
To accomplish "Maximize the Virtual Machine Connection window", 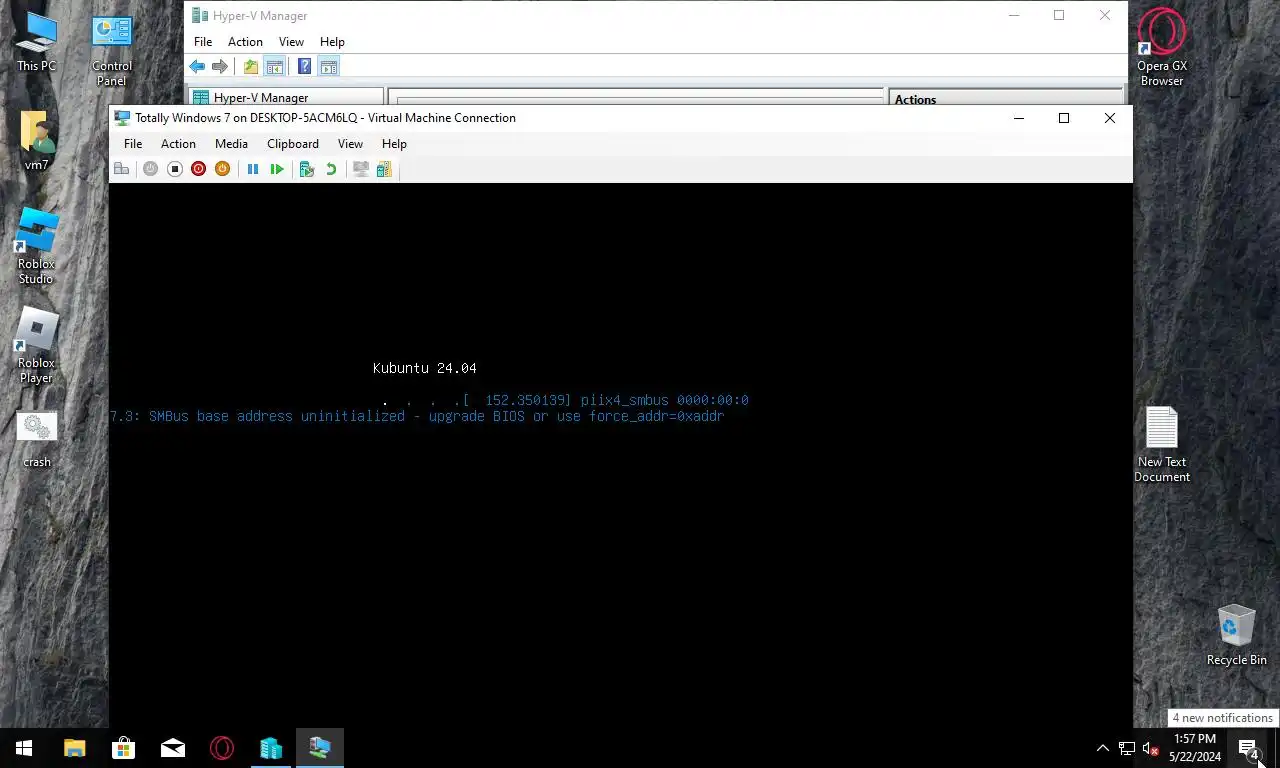I will 1064,118.
